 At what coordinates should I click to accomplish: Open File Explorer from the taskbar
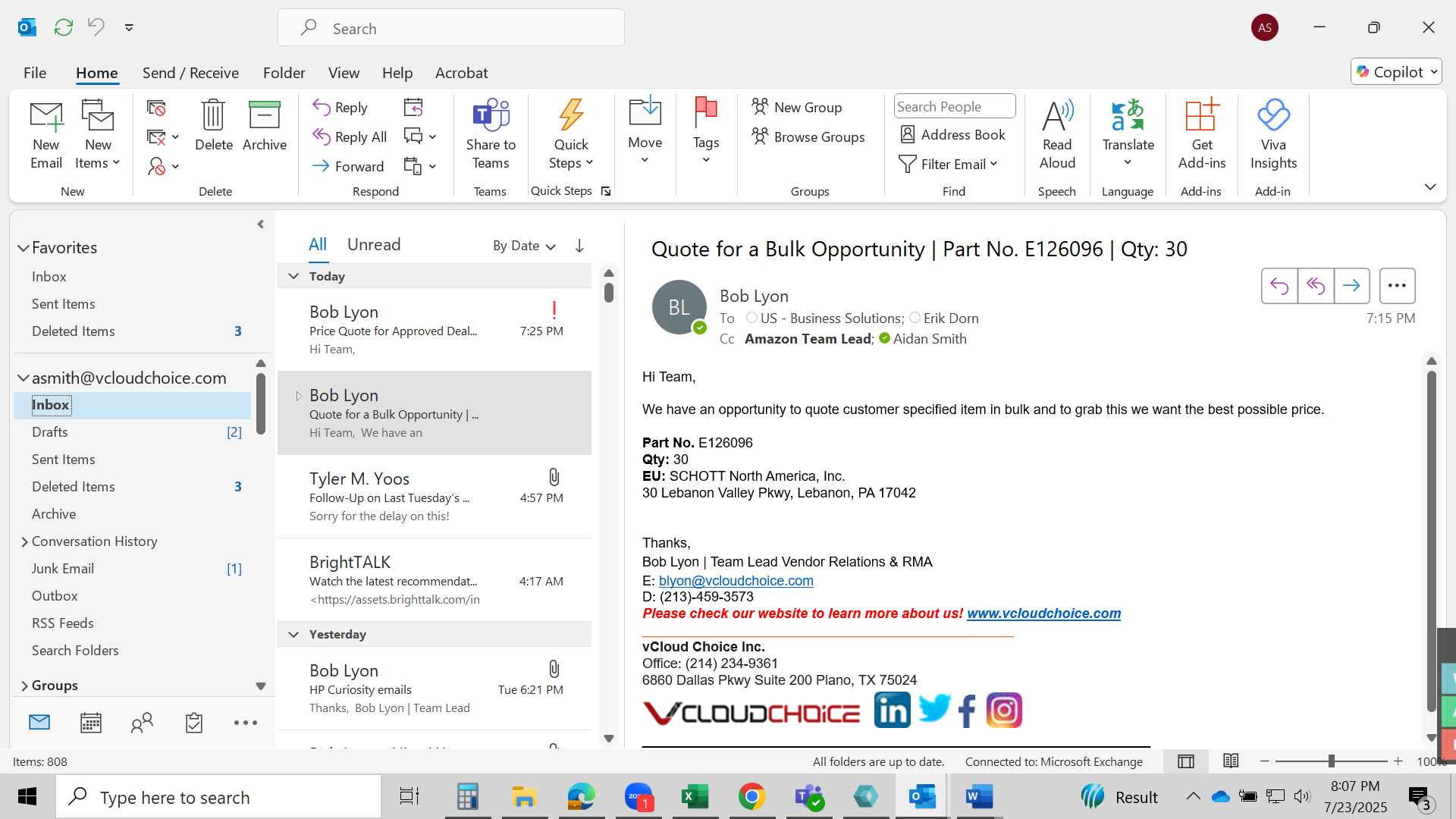coord(524,797)
